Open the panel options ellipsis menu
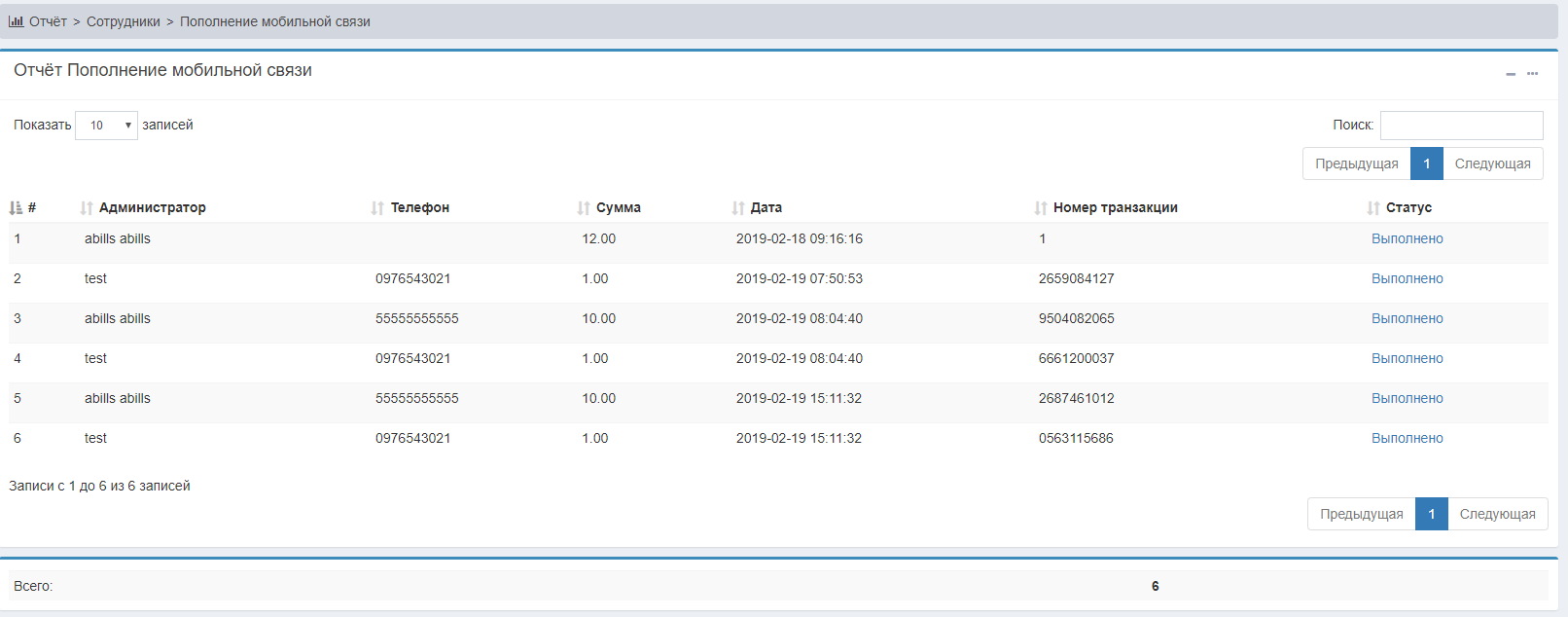This screenshot has height=617, width=1568. coord(1532,74)
